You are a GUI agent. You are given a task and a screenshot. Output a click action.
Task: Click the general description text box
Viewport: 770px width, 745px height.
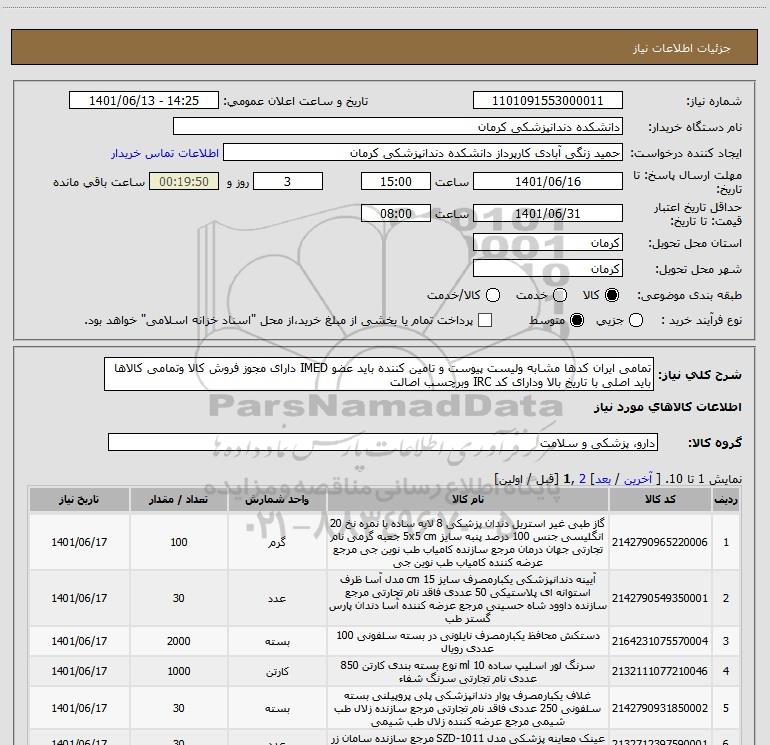(x=379, y=375)
